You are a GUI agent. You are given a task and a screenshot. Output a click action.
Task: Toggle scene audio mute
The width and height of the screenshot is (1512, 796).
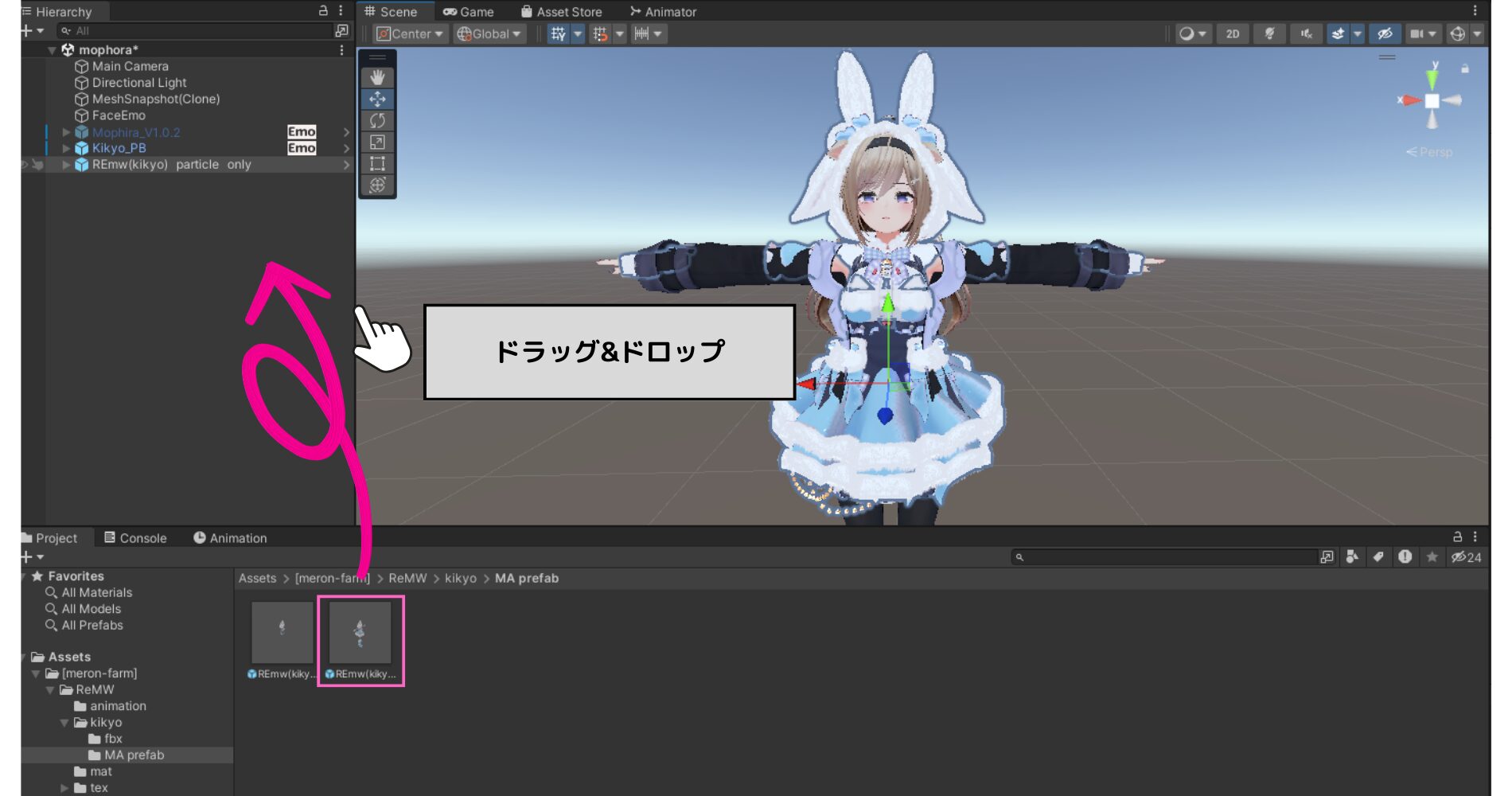tap(1306, 34)
